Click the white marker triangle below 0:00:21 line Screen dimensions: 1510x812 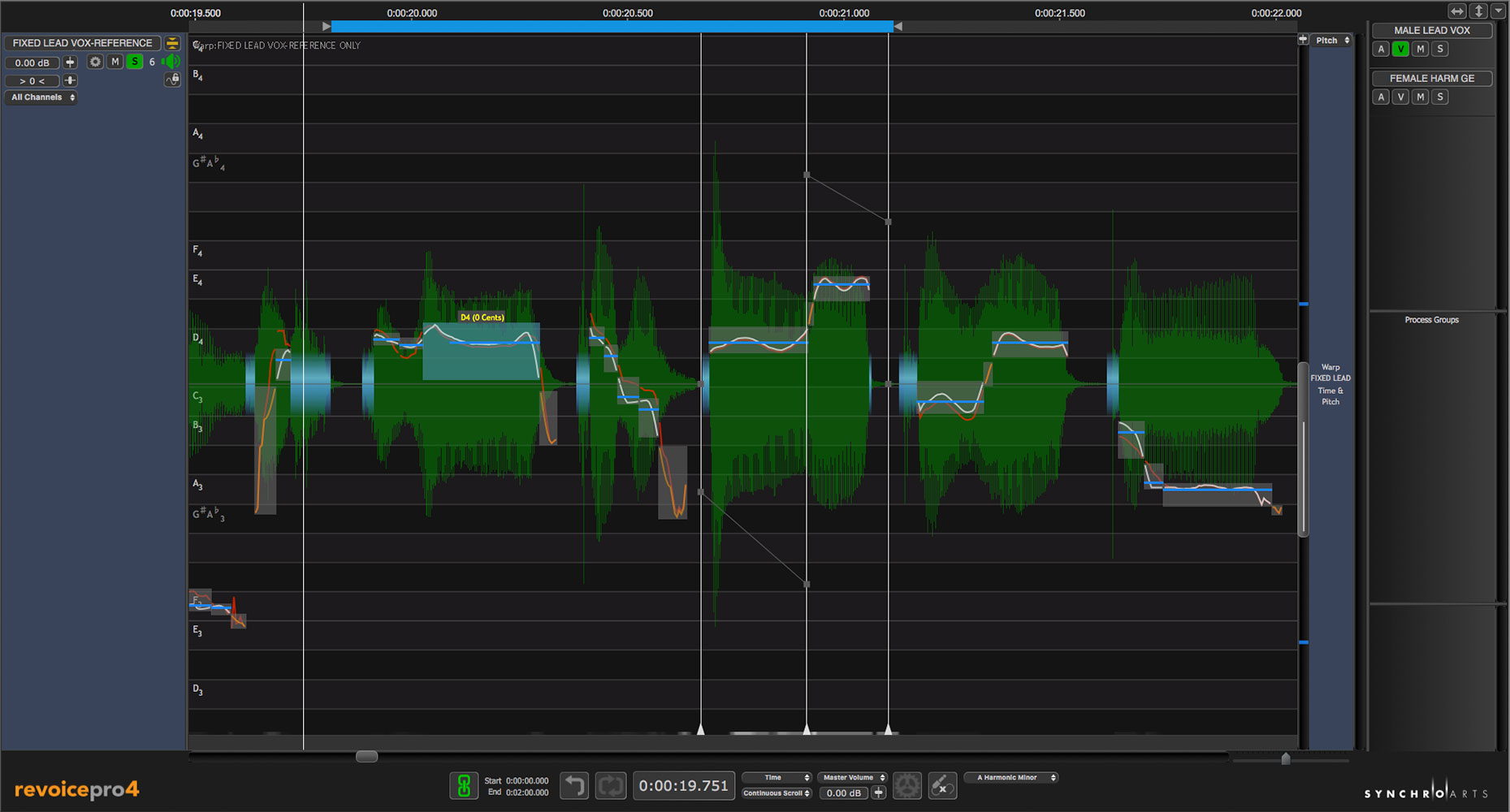(807, 730)
